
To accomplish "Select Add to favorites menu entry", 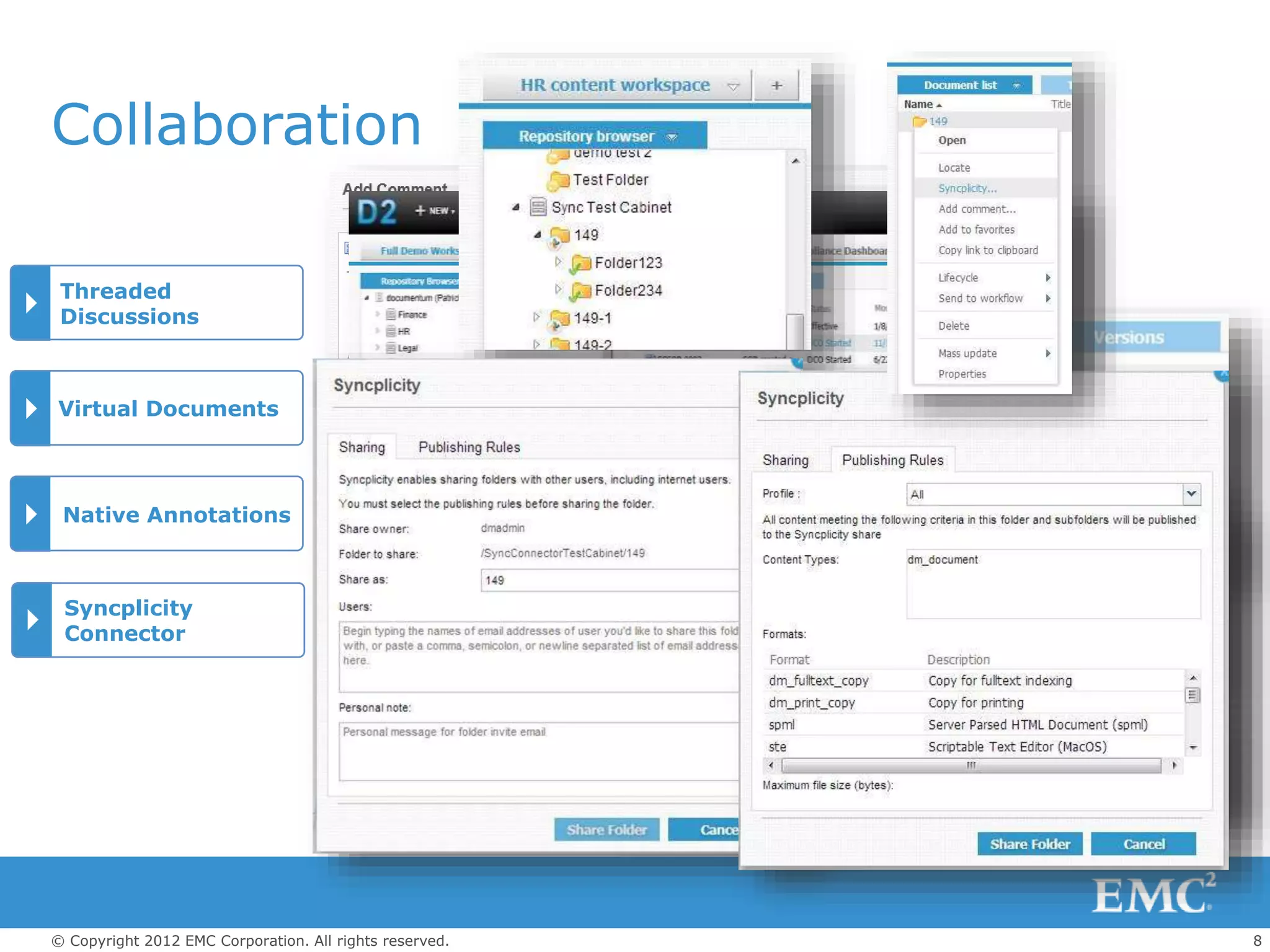I will 976,230.
